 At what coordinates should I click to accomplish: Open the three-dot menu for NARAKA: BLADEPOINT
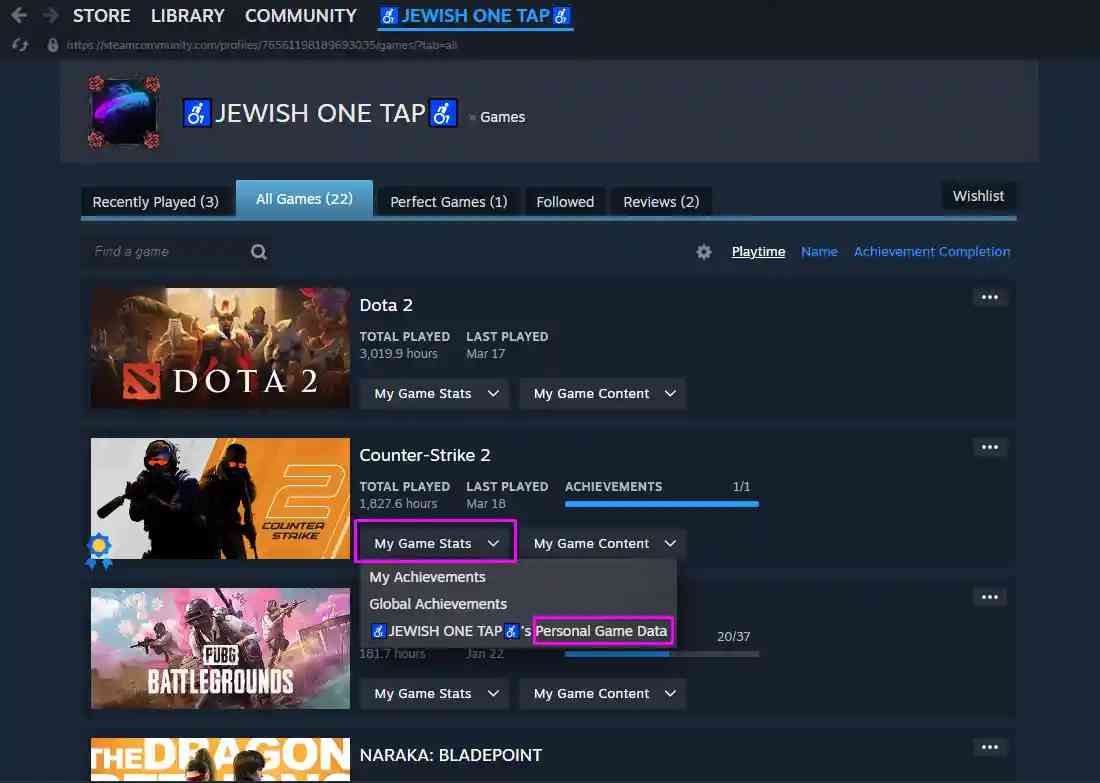pyautogui.click(x=989, y=747)
